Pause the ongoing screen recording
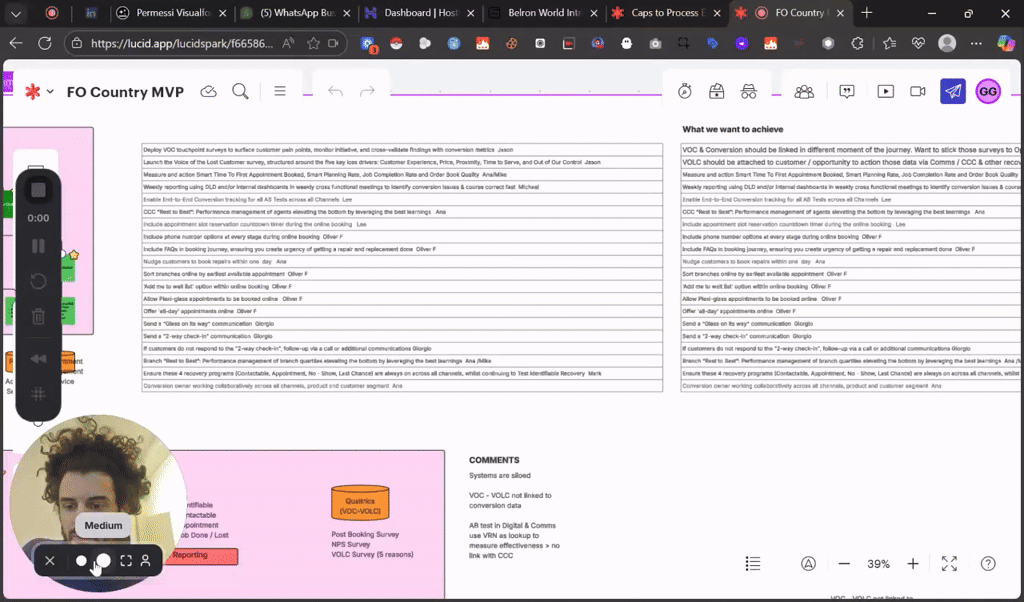Image resolution: width=1024 pixels, height=602 pixels. 37,243
